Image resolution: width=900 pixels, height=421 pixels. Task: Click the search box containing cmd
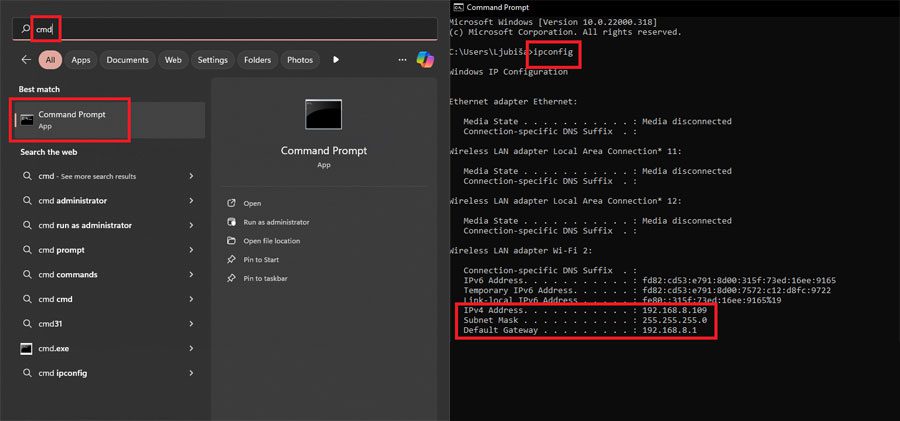(224, 29)
